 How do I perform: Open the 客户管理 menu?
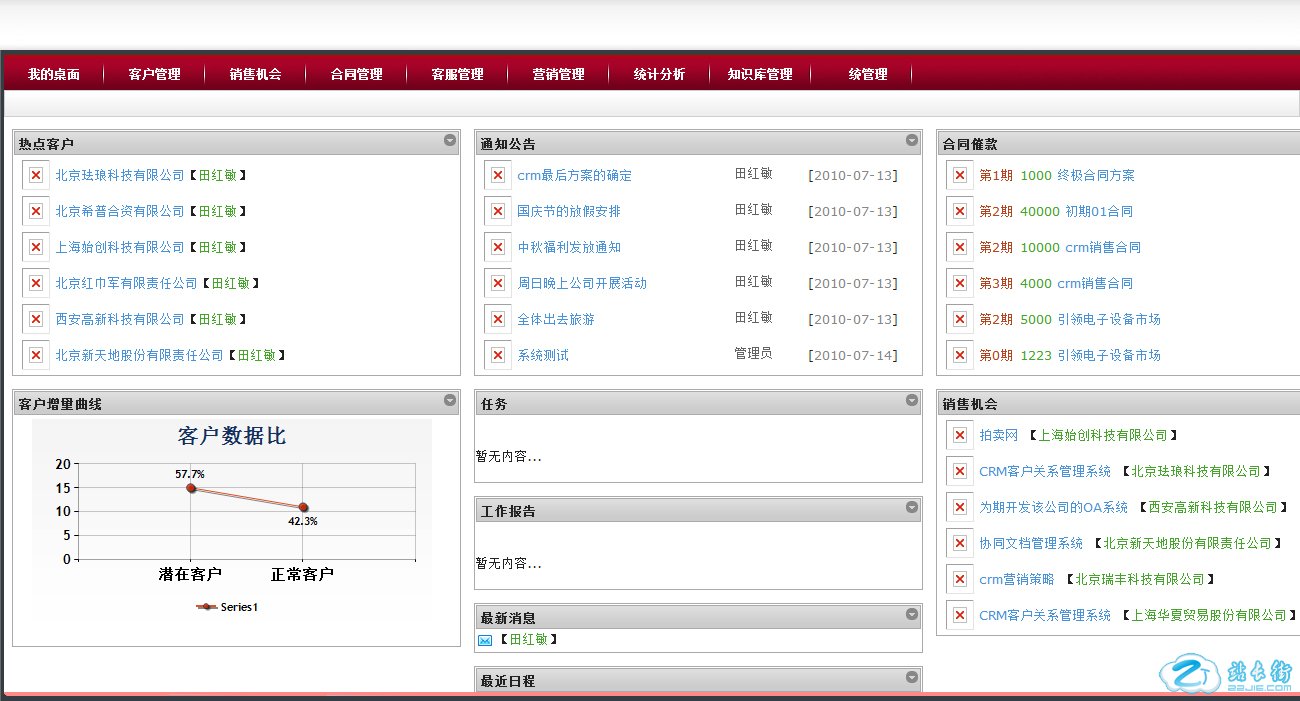[x=155, y=74]
